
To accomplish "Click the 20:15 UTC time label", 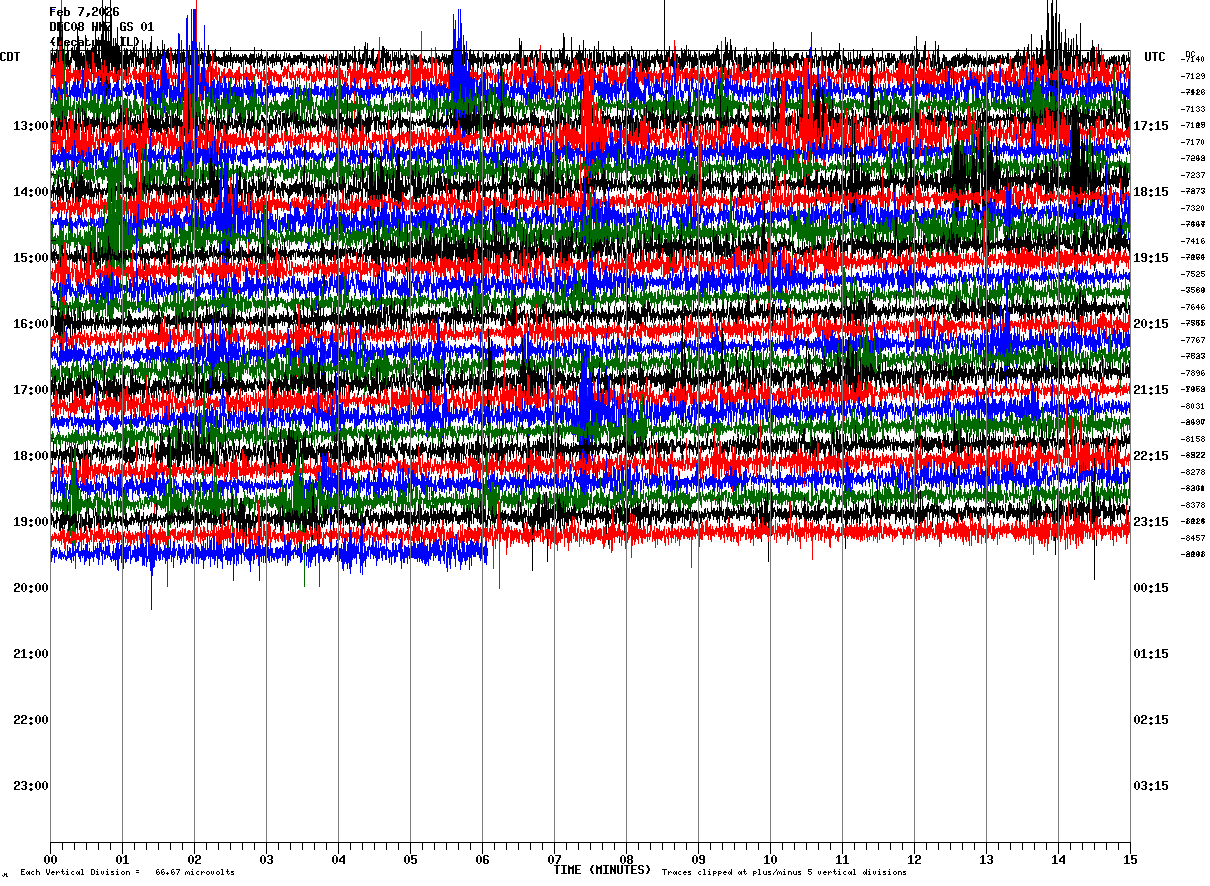I will point(1151,324).
